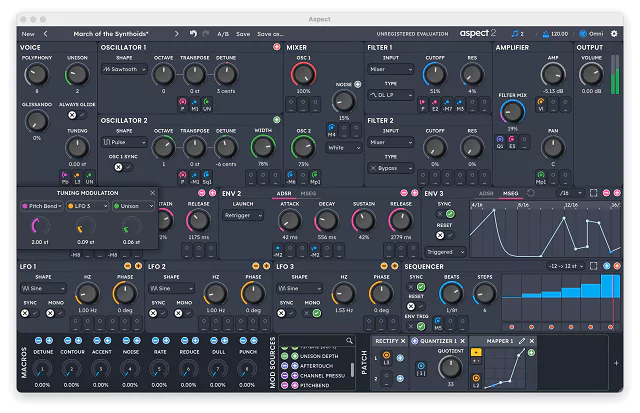
Task: Close the Quantizer 1 patch module
Action: coord(462,340)
